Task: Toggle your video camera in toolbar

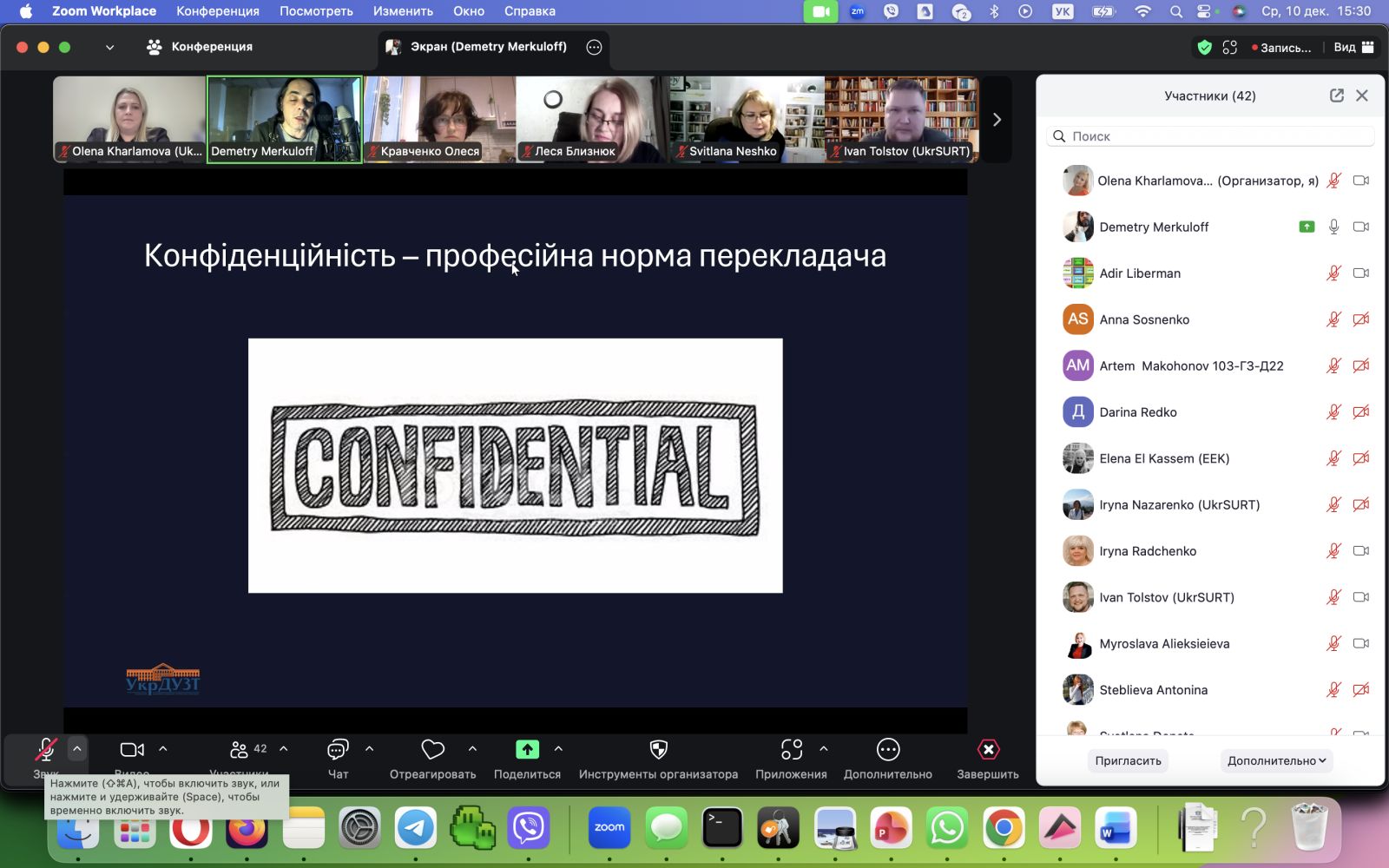Action: pos(132,750)
